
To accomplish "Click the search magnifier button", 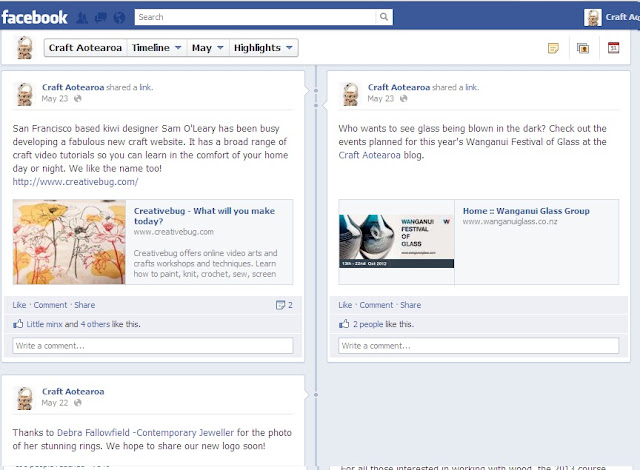I will point(384,17).
